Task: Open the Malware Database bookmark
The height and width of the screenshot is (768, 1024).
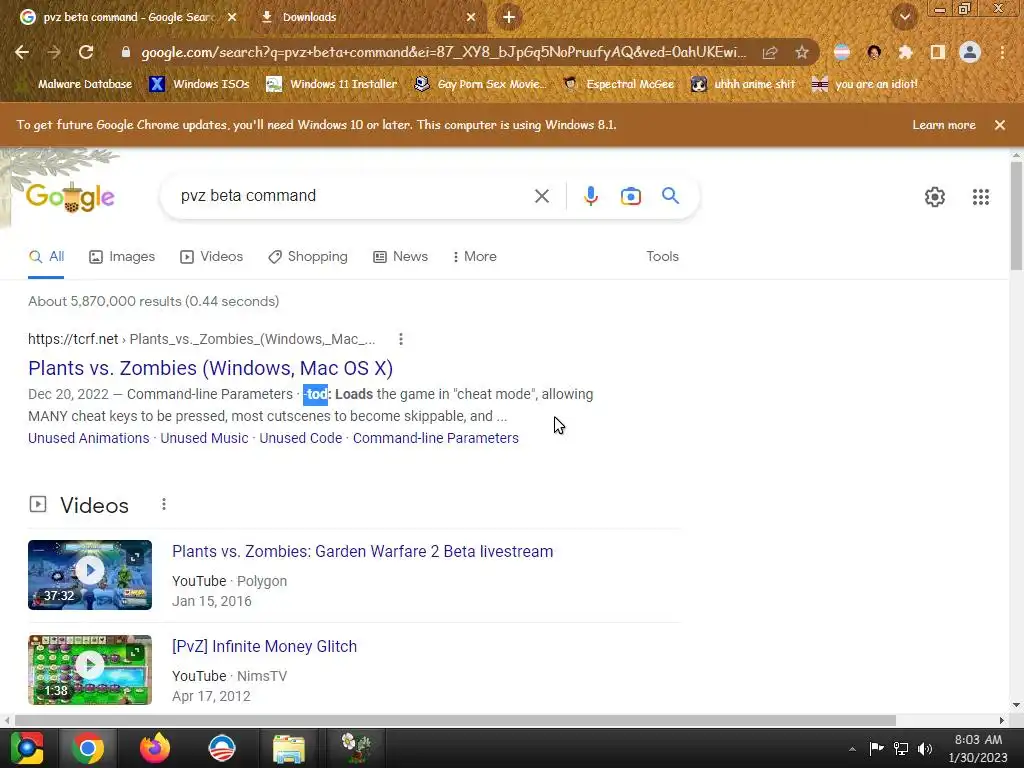Action: click(x=78, y=84)
